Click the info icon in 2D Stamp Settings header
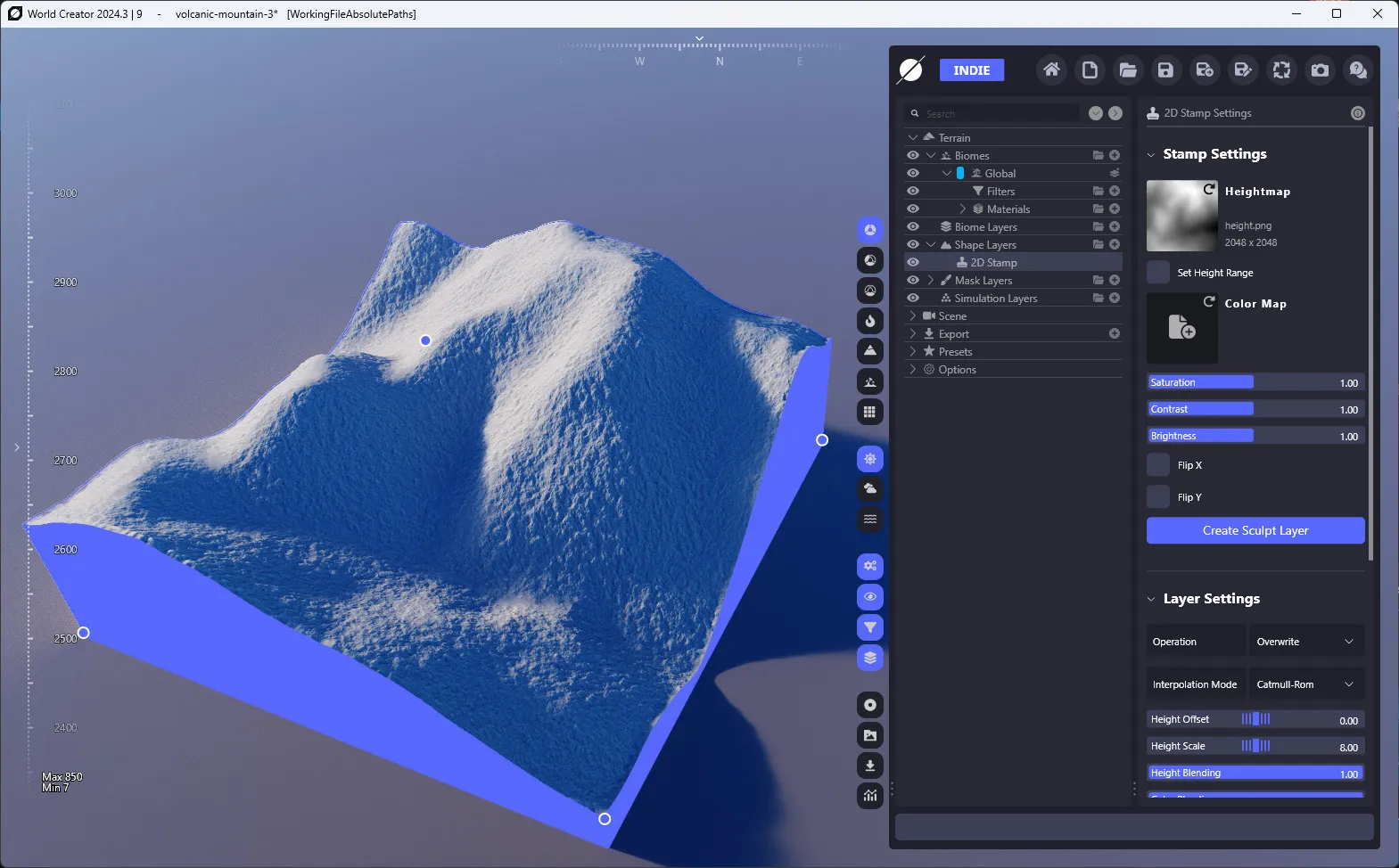 tap(1358, 113)
